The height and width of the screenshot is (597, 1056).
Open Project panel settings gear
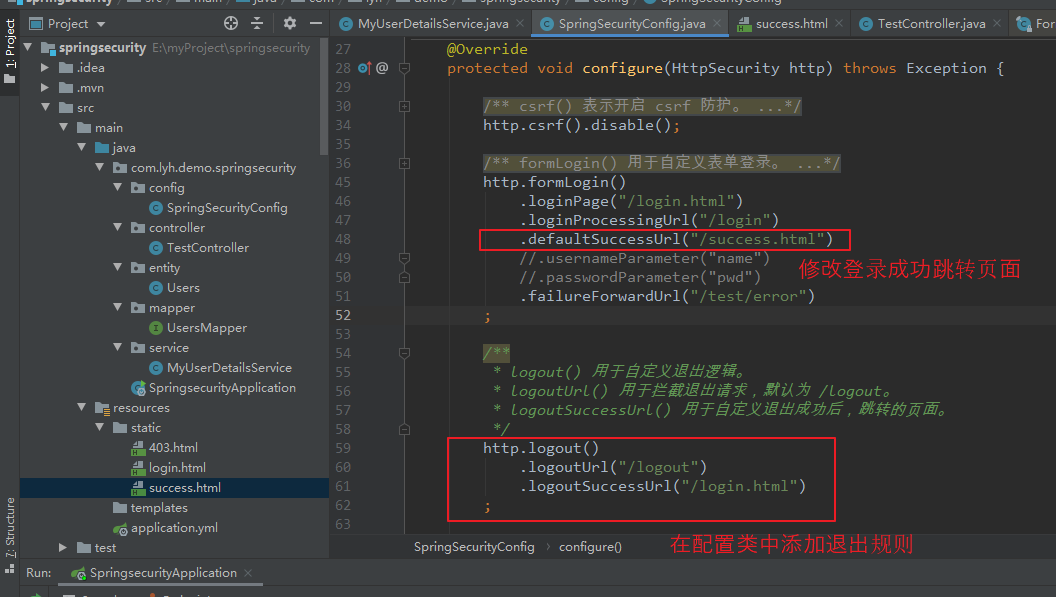tap(290, 24)
